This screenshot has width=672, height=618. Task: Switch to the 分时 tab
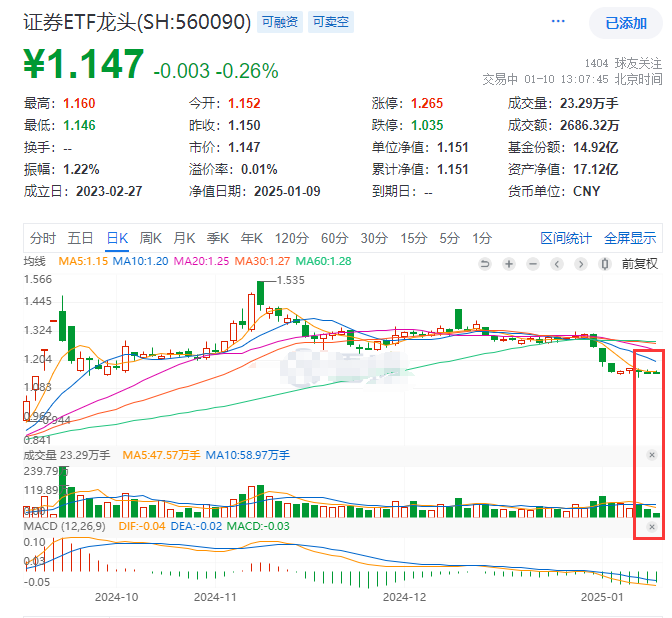(x=43, y=238)
